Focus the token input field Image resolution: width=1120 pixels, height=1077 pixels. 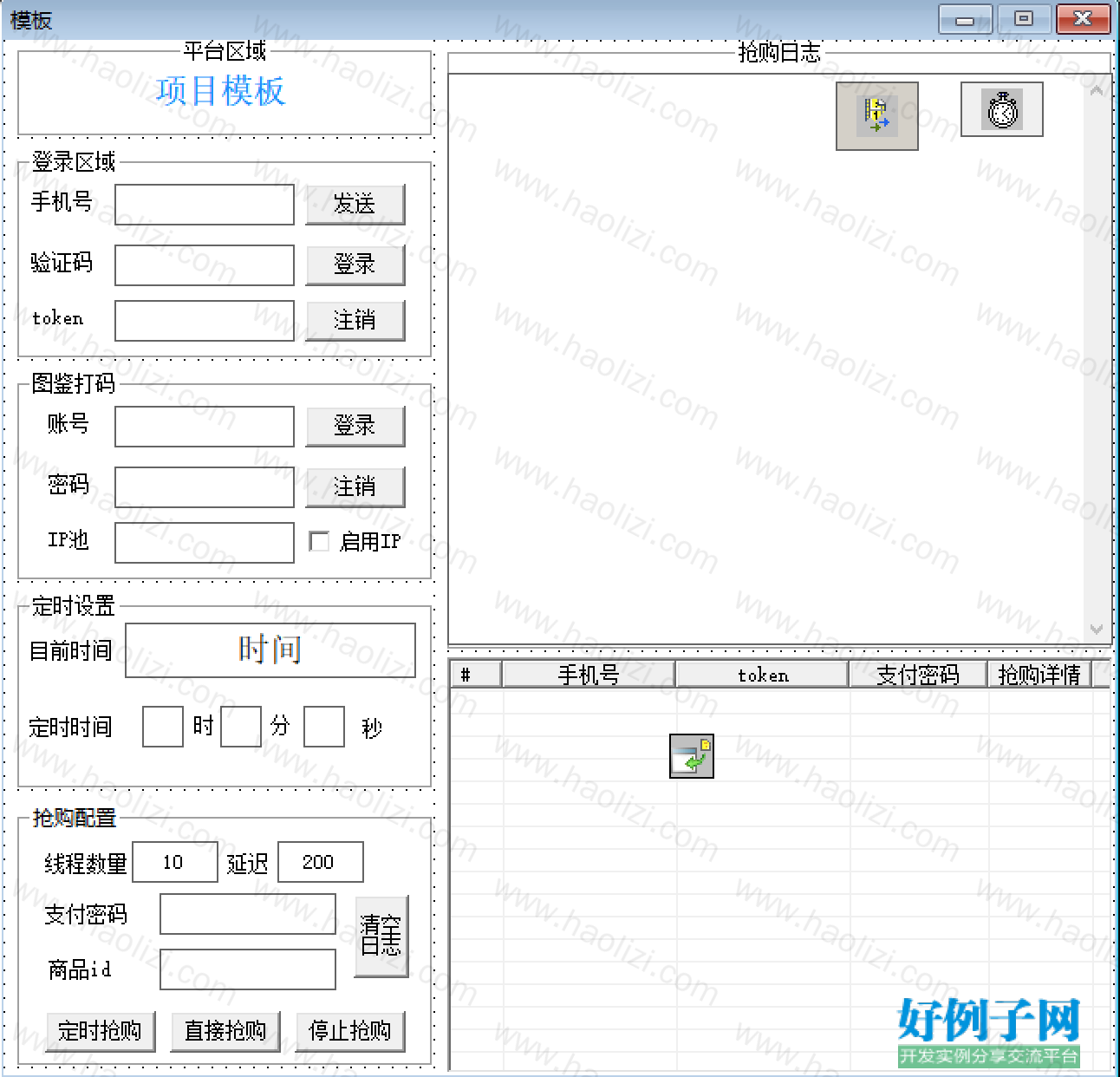point(205,321)
